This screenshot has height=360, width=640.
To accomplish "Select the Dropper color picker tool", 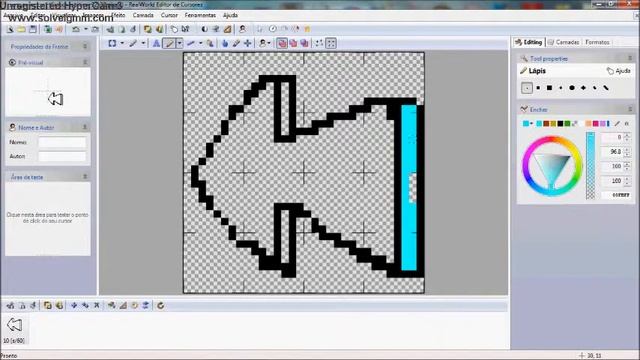I will click(236, 43).
